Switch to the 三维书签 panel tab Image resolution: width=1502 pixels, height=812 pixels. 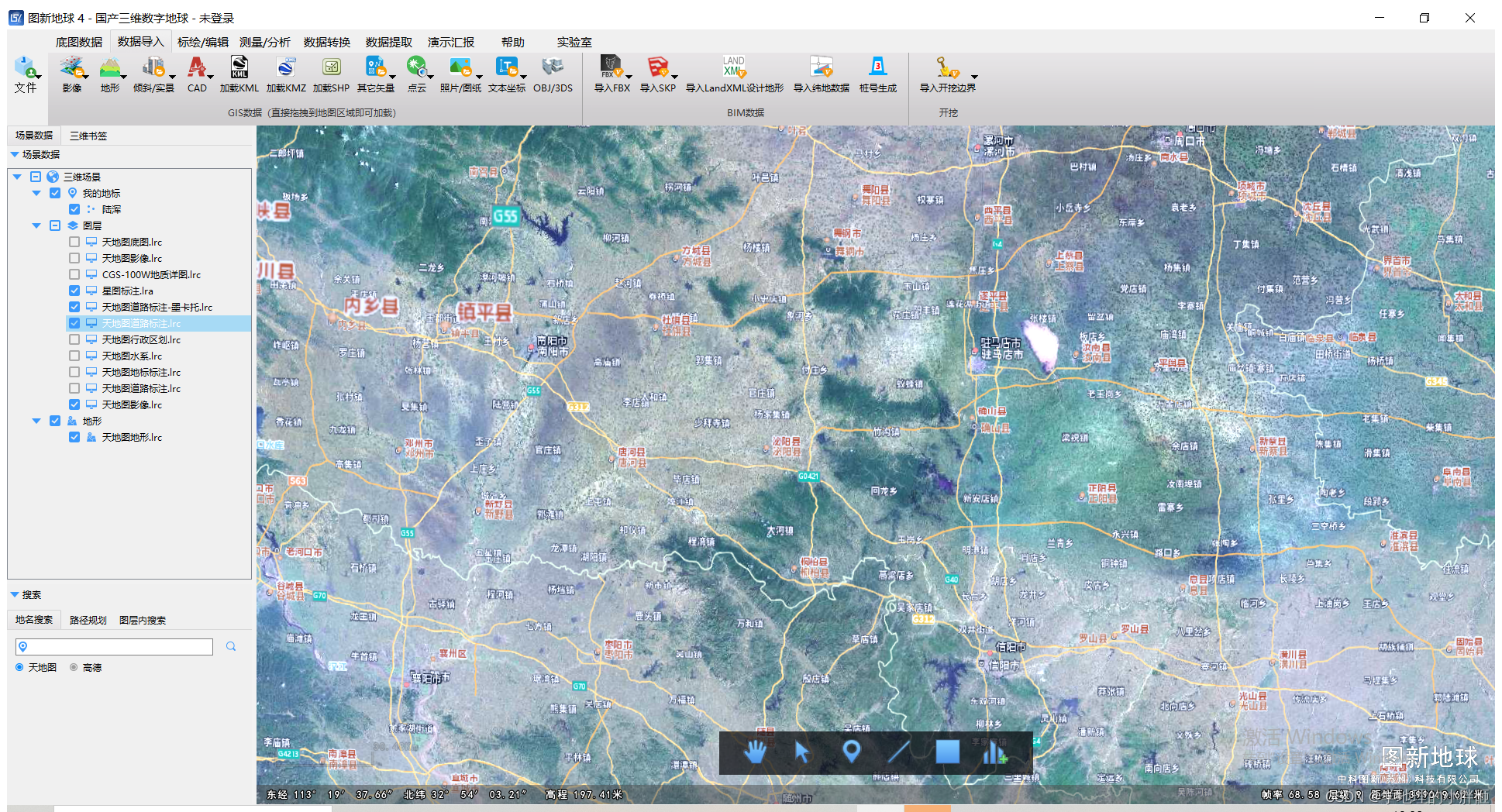pos(88,136)
